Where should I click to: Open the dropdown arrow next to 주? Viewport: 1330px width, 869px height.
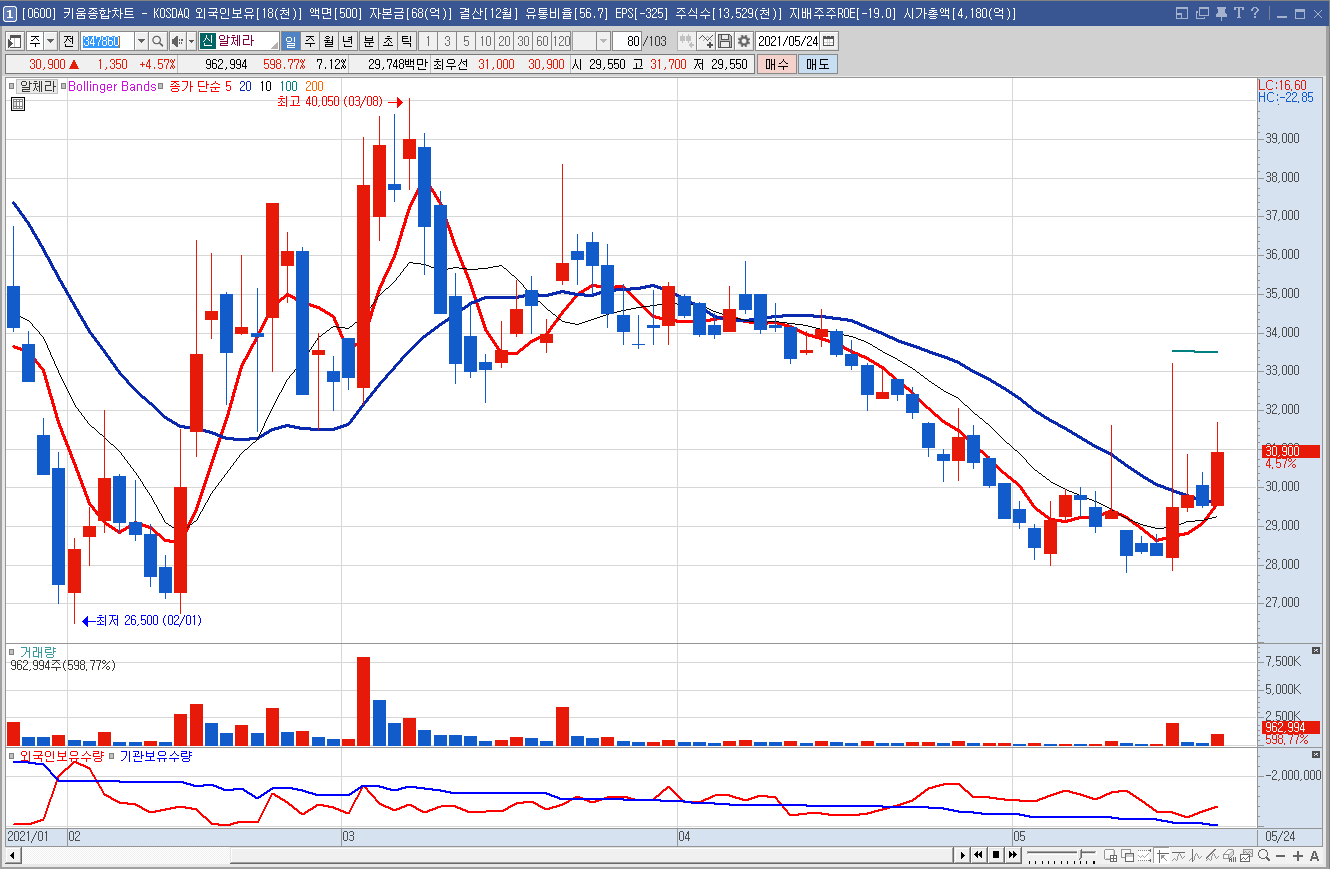(x=50, y=41)
